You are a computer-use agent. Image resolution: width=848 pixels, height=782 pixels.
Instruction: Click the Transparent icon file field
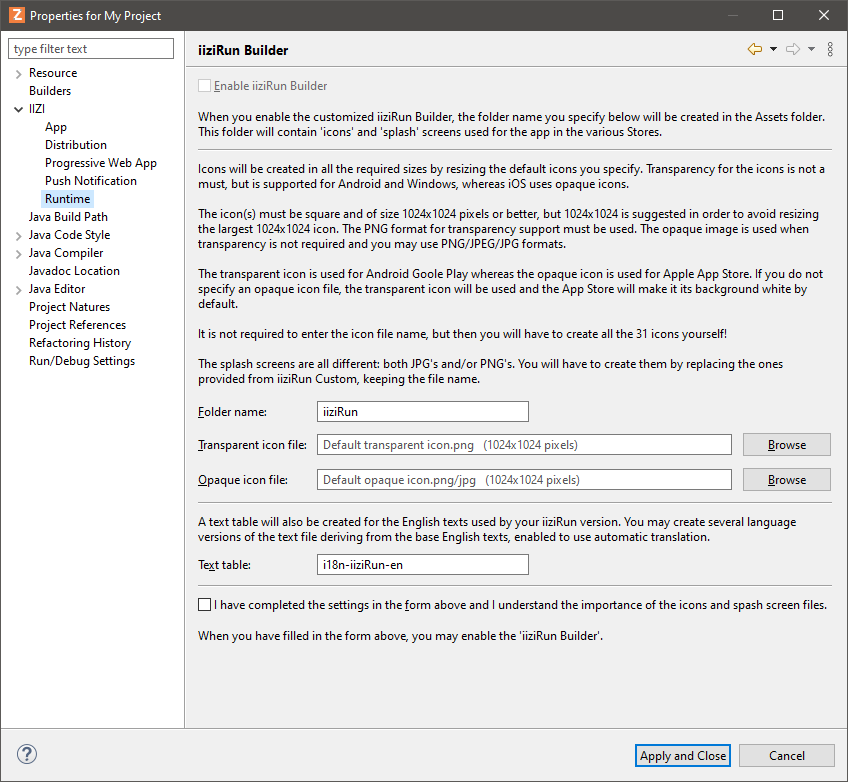[x=524, y=445]
